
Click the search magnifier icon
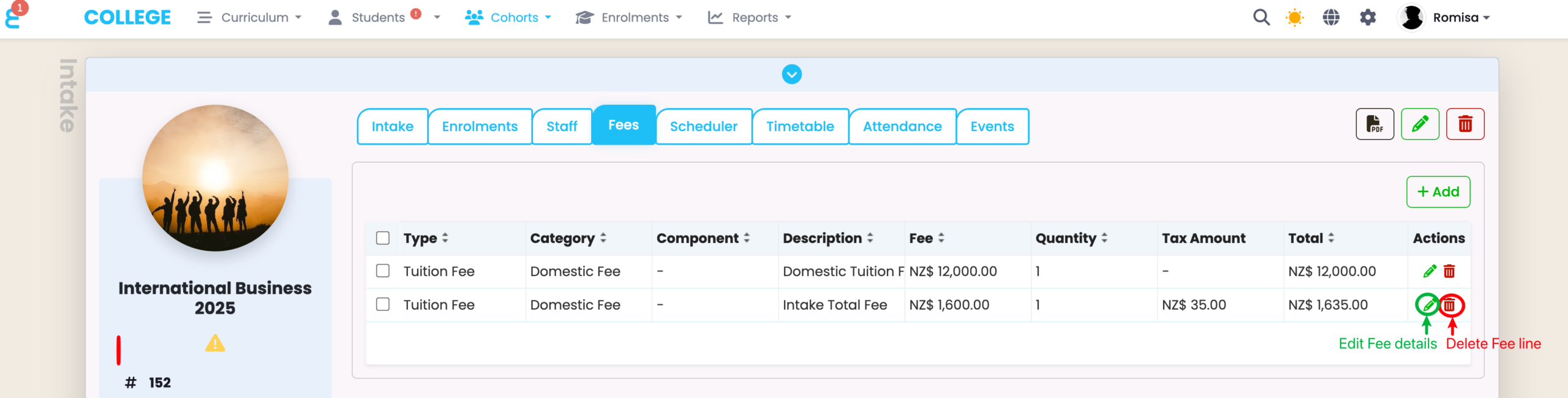pyautogui.click(x=1261, y=17)
